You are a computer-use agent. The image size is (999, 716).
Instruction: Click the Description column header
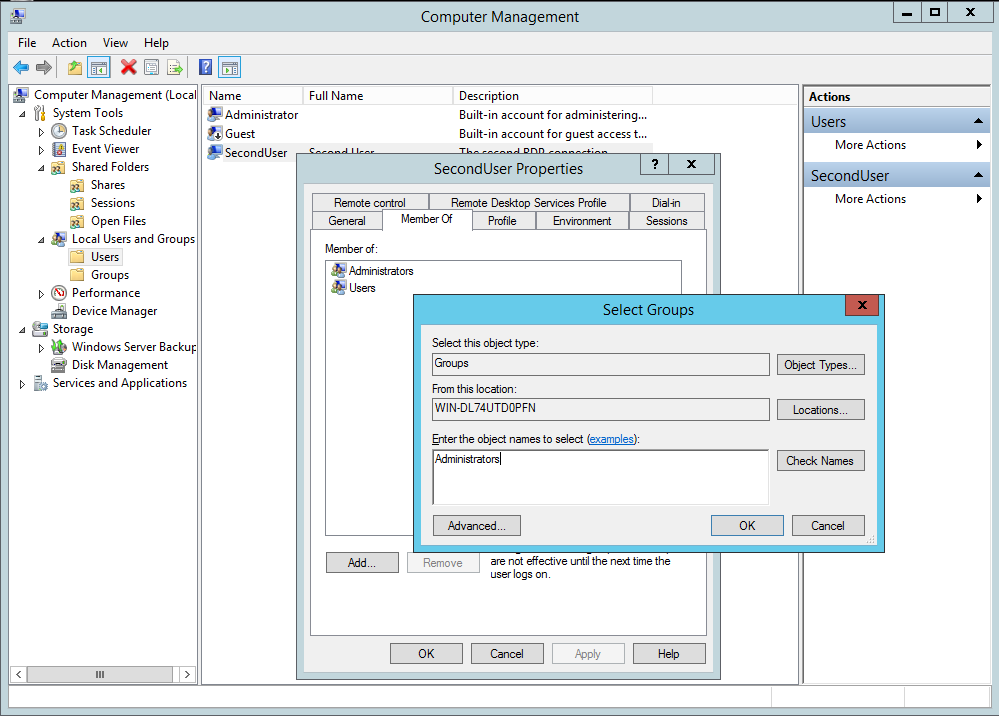pyautogui.click(x=552, y=96)
